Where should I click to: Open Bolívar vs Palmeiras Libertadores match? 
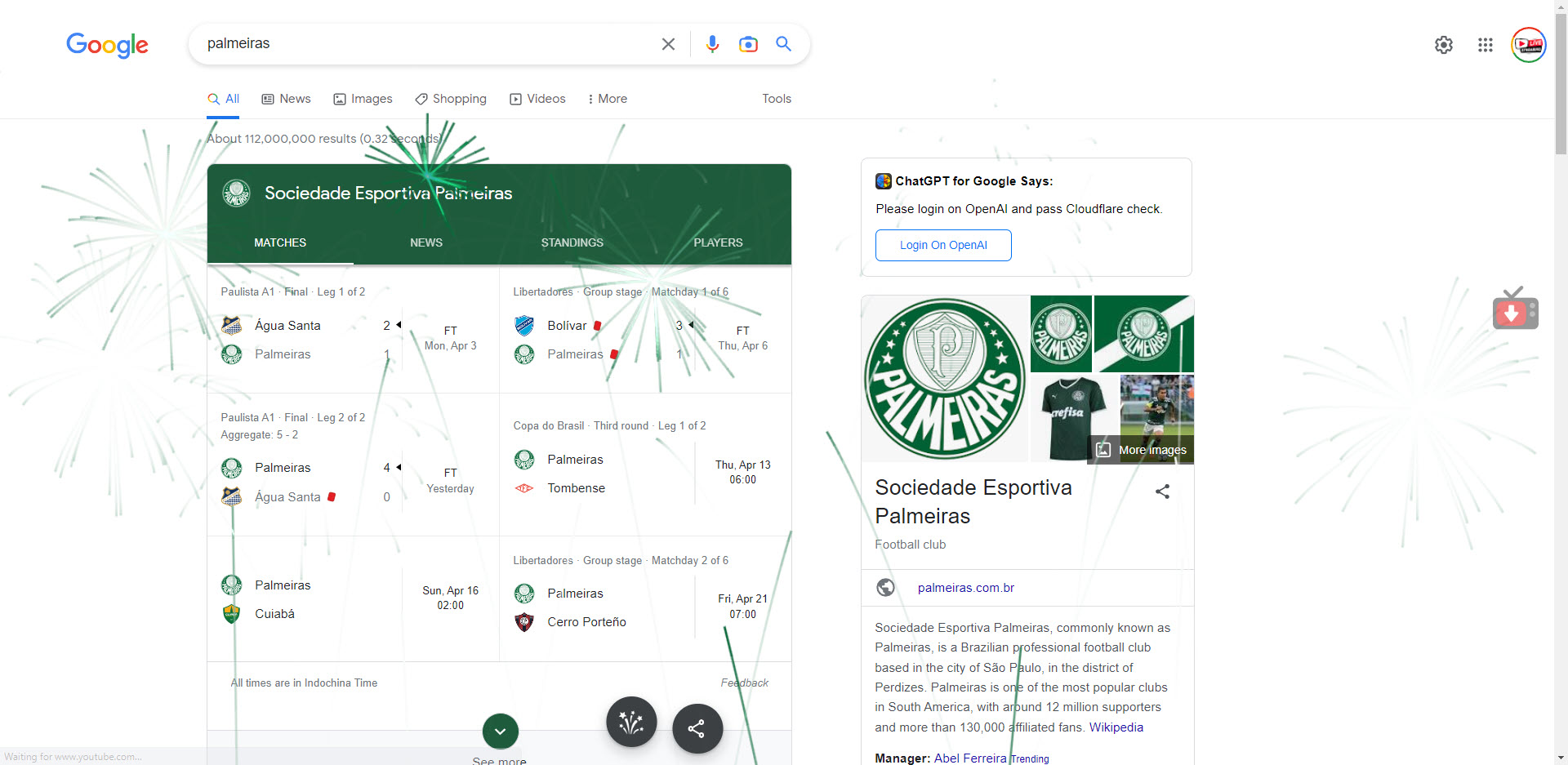(x=645, y=330)
